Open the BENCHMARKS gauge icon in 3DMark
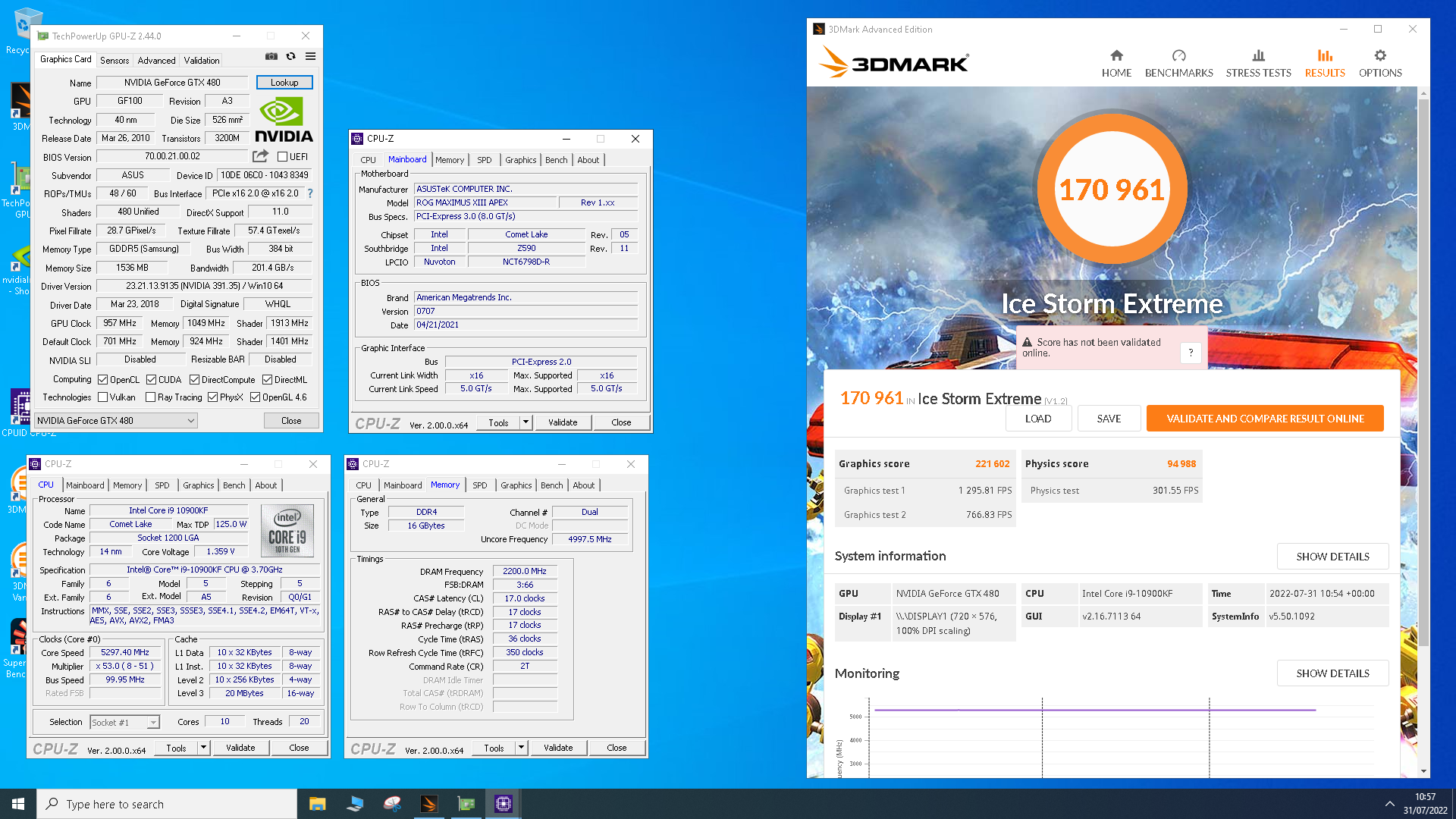 coord(1178,55)
